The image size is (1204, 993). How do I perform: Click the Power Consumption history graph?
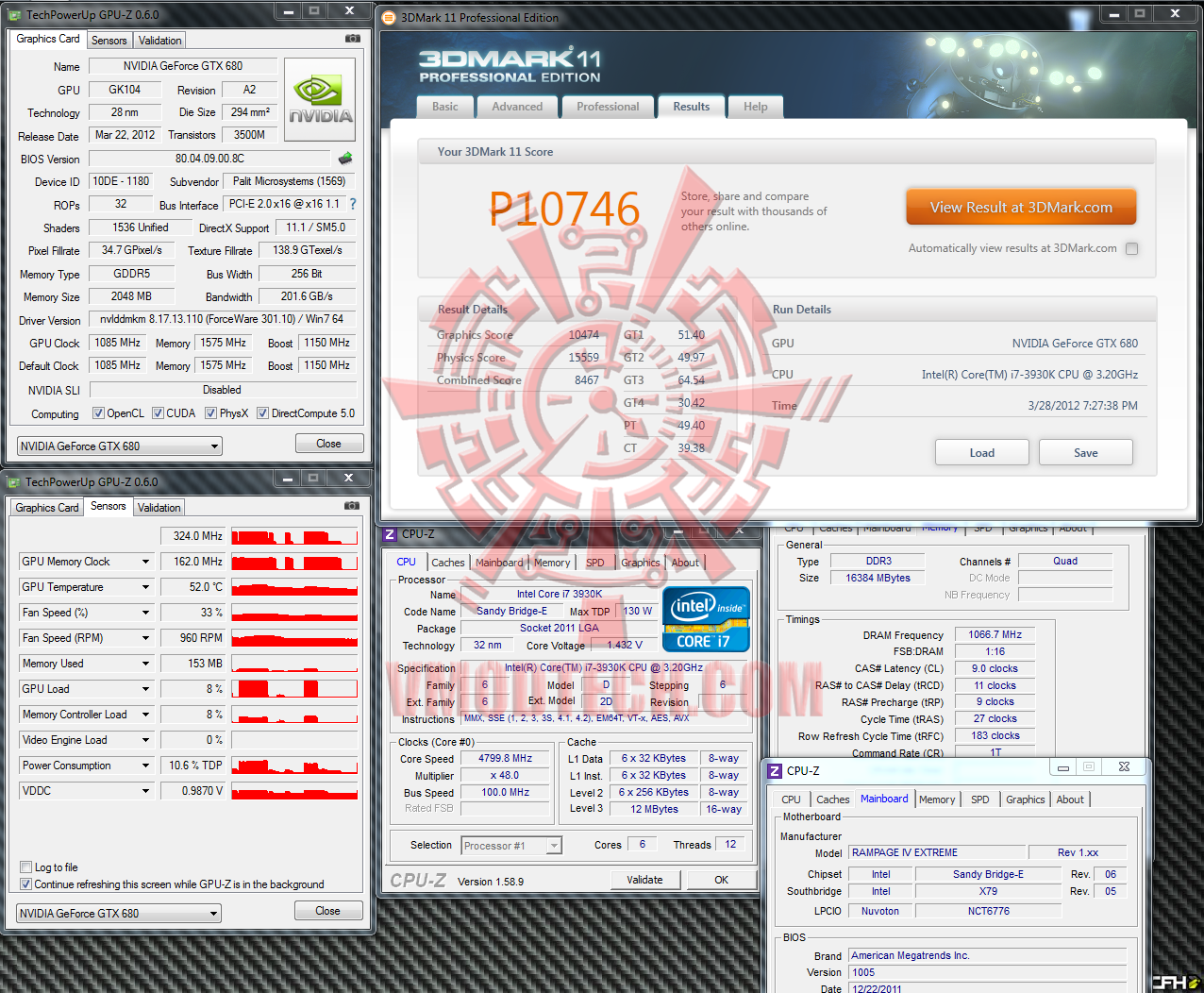tap(294, 766)
